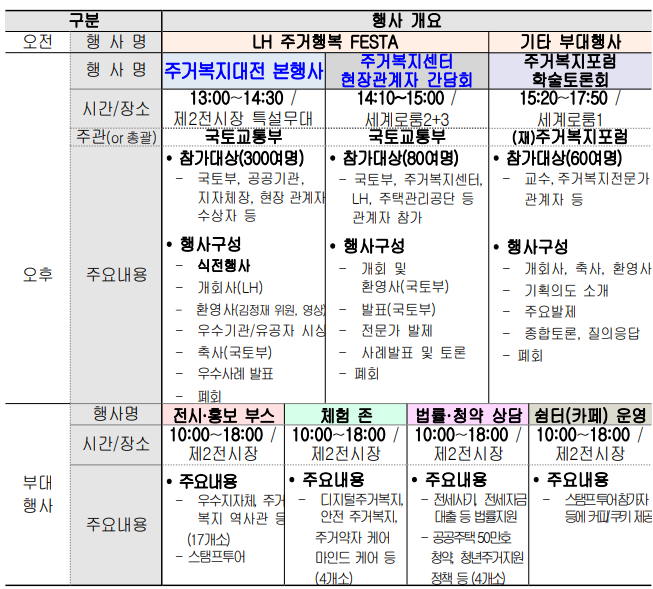The width and height of the screenshot is (653, 589).
Task: Click '기획의도 소개' item
Action: [566, 290]
